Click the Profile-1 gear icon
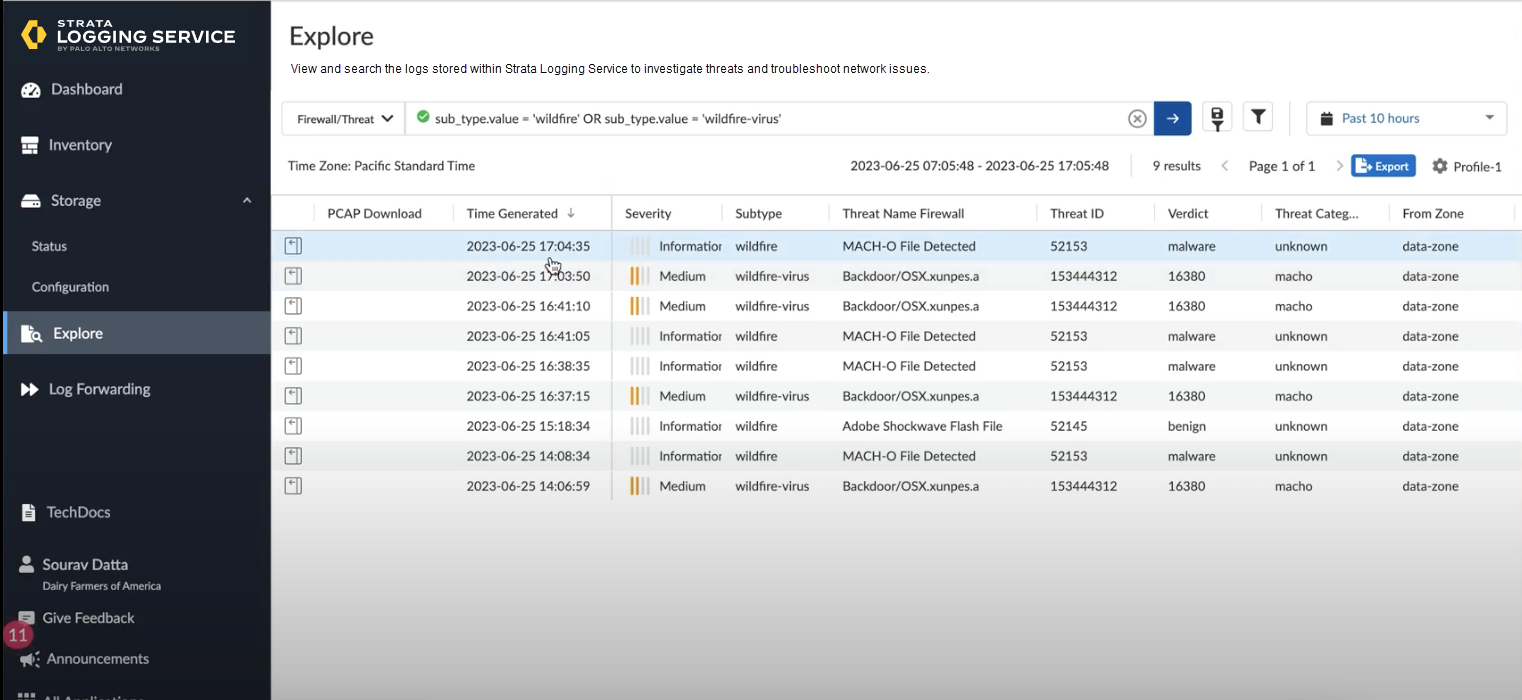This screenshot has height=700, width=1522. (x=1440, y=166)
